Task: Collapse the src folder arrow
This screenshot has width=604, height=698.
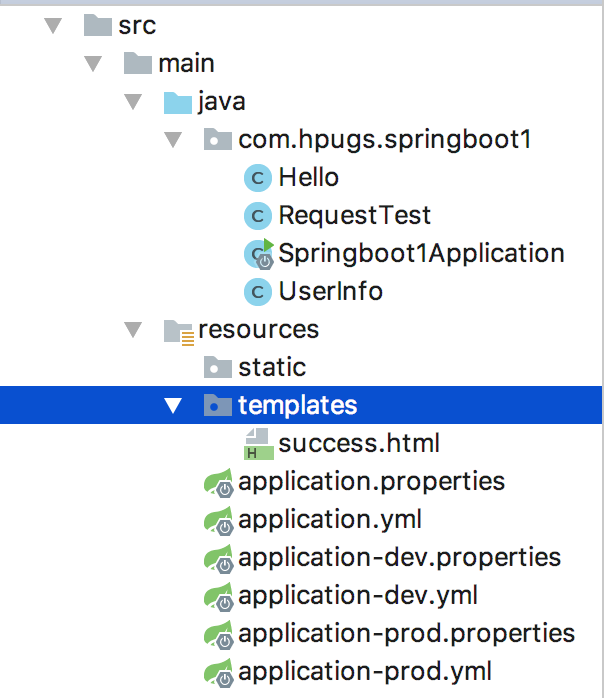Action: tap(54, 25)
